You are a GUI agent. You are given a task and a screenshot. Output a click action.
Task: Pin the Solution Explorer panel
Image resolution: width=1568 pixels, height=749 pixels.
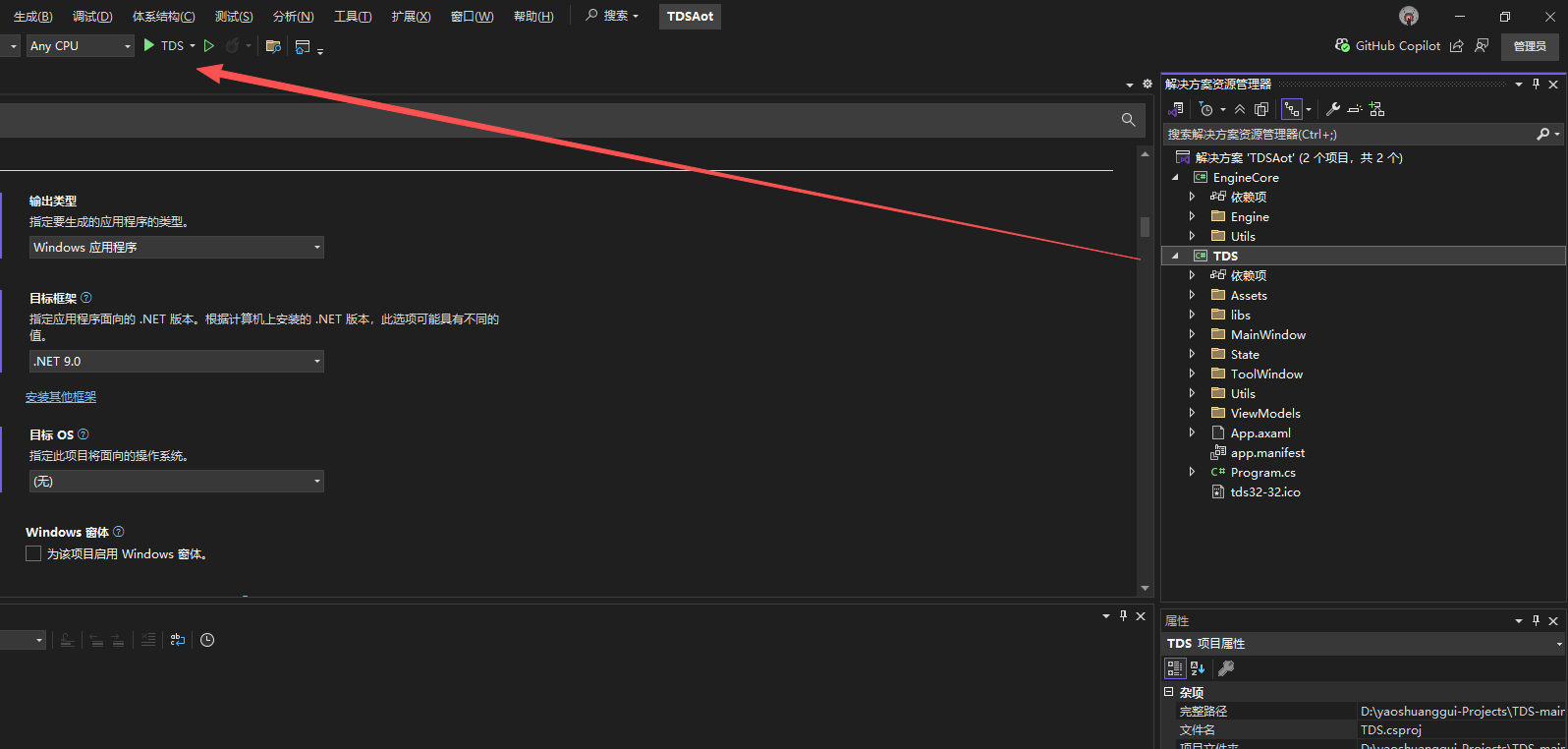[x=1536, y=85]
